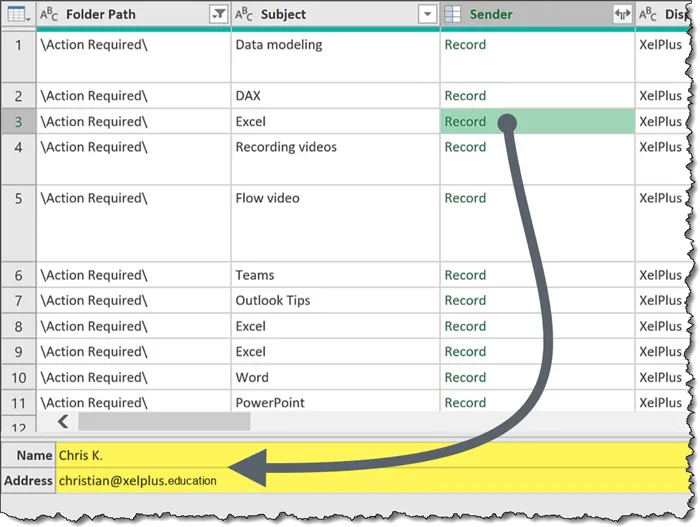Click the Chris K. name value in preview
The image size is (700, 527).
pos(81,455)
